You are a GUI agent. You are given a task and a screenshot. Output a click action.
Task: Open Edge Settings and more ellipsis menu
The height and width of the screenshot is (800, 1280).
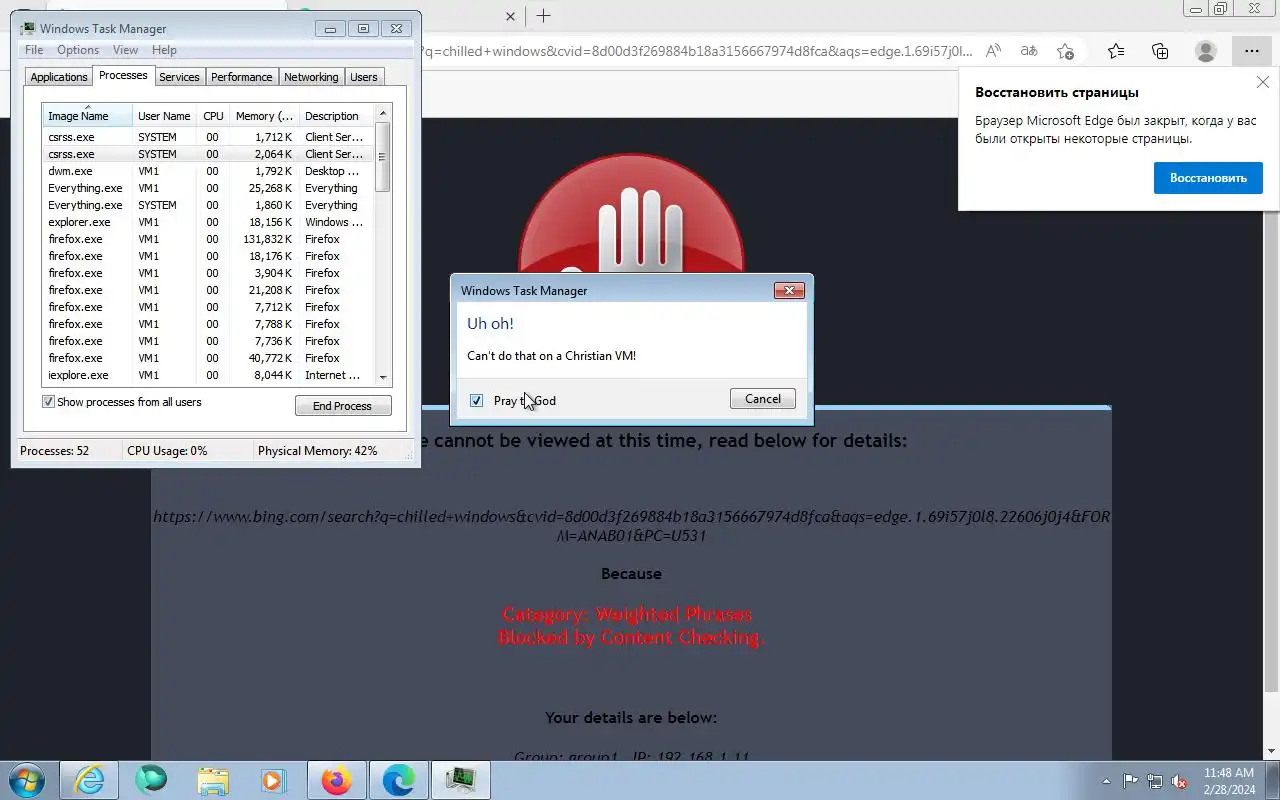point(1251,51)
